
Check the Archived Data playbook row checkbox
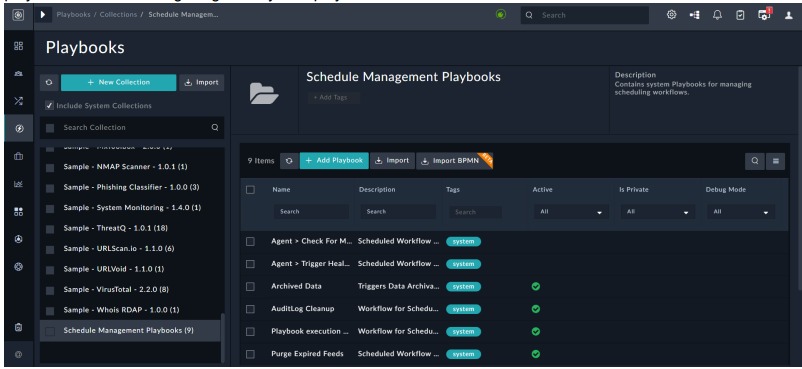pos(250,287)
